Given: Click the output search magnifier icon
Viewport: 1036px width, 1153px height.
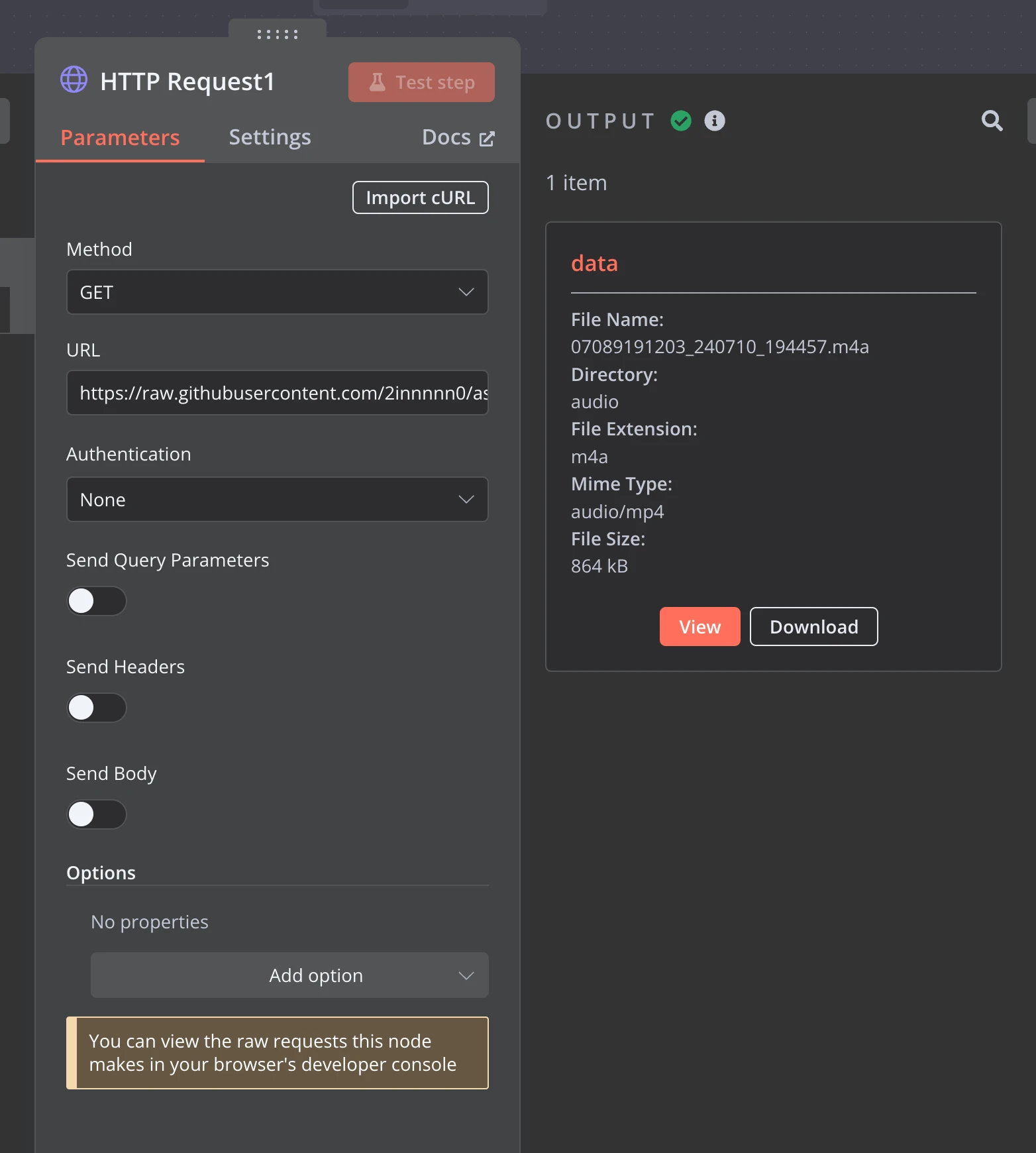Looking at the screenshot, I should (x=992, y=121).
